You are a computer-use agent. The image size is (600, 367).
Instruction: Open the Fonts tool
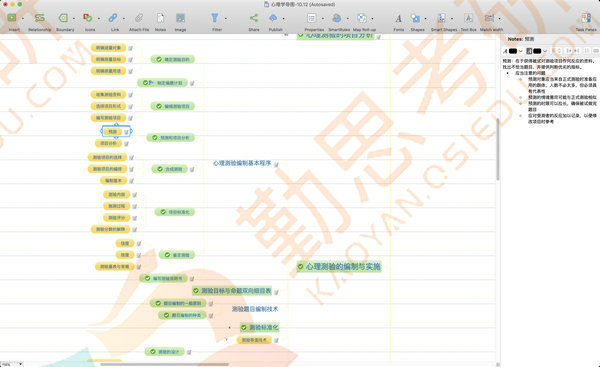[x=398, y=18]
